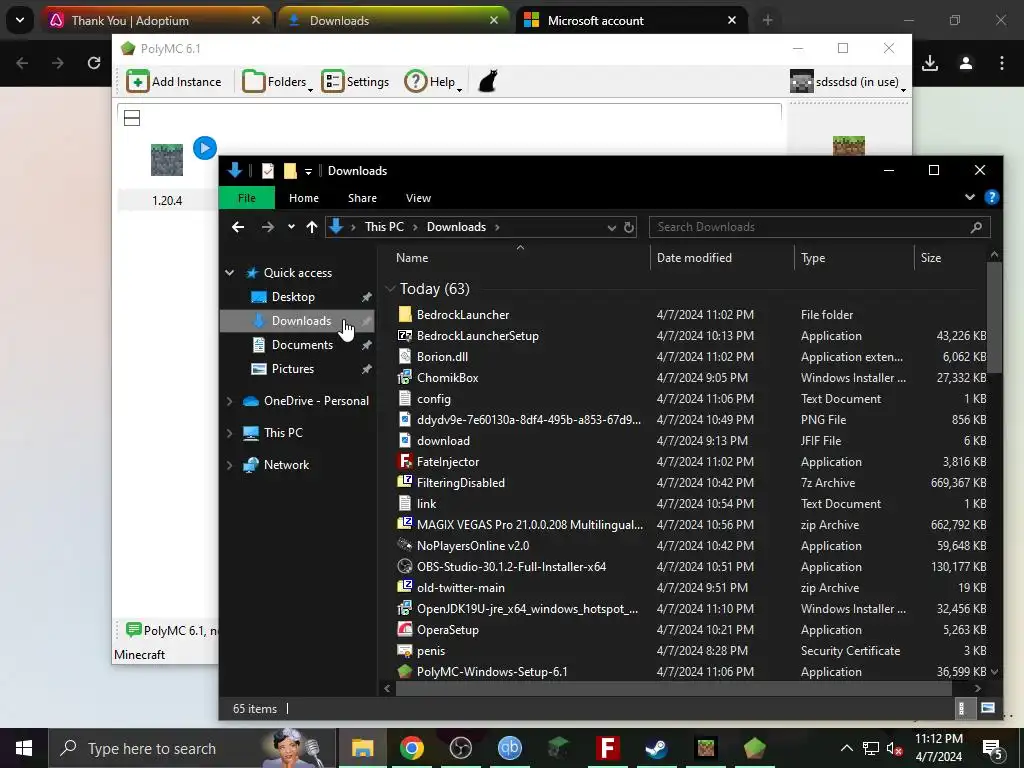Select the OpenJDK19U installer file
The height and width of the screenshot is (768, 1024).
click(x=527, y=609)
